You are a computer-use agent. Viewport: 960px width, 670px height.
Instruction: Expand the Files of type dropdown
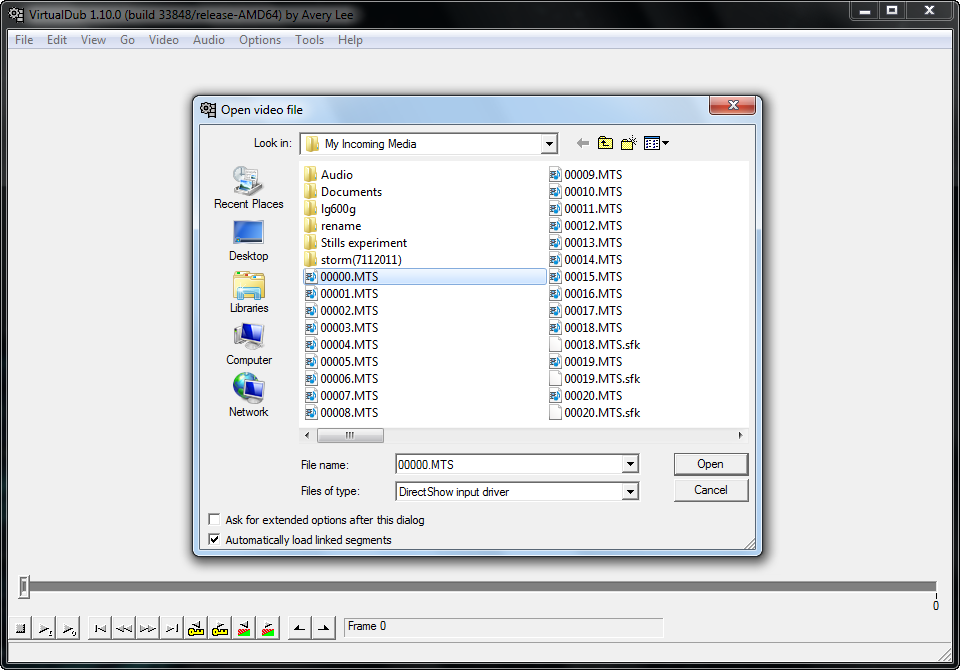(x=631, y=491)
